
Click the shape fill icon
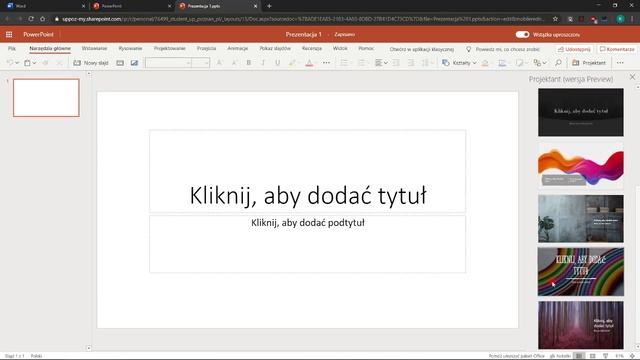click(485, 63)
